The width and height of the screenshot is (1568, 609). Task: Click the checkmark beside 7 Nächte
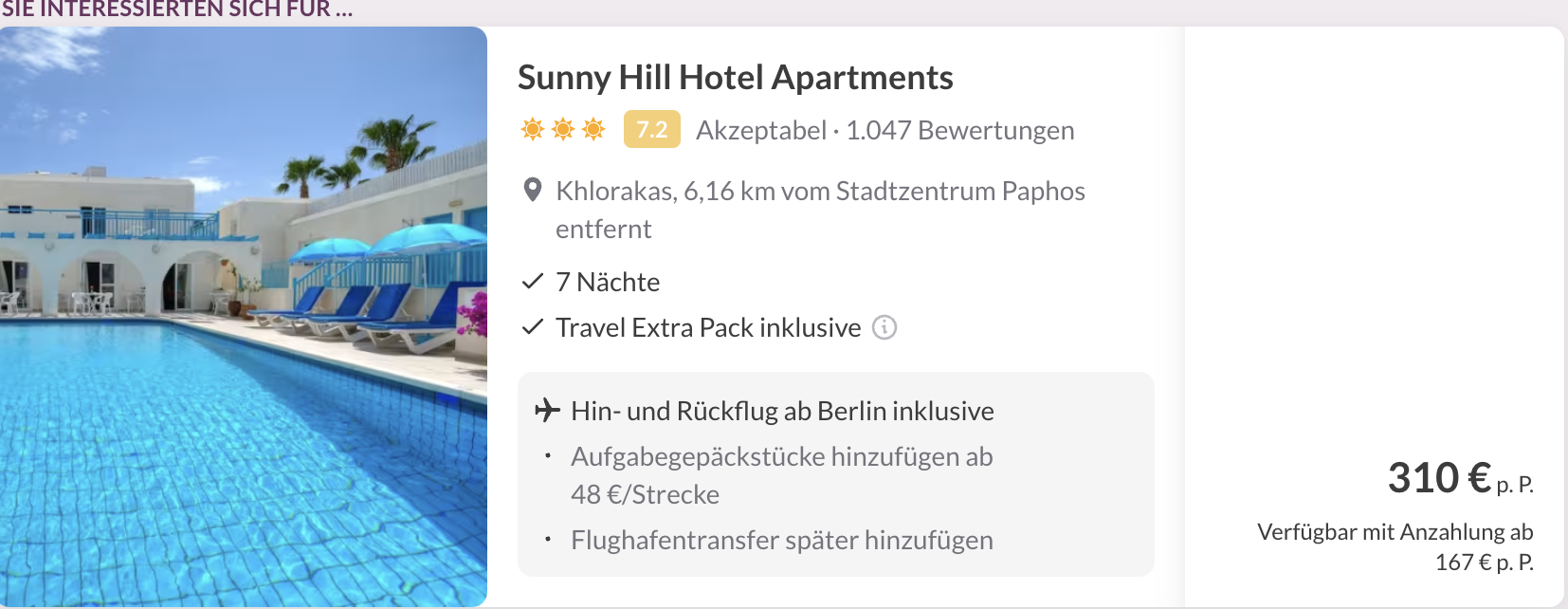pos(533,282)
